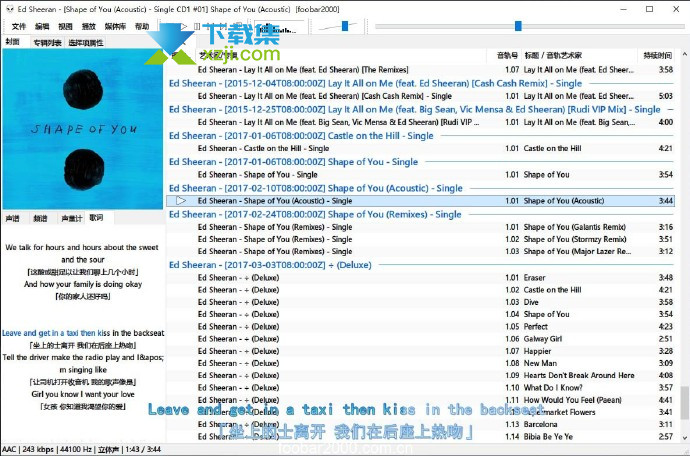Screen dimensions: 690x456
Task: Select track 1.01 Eraser
Action: [420, 278]
